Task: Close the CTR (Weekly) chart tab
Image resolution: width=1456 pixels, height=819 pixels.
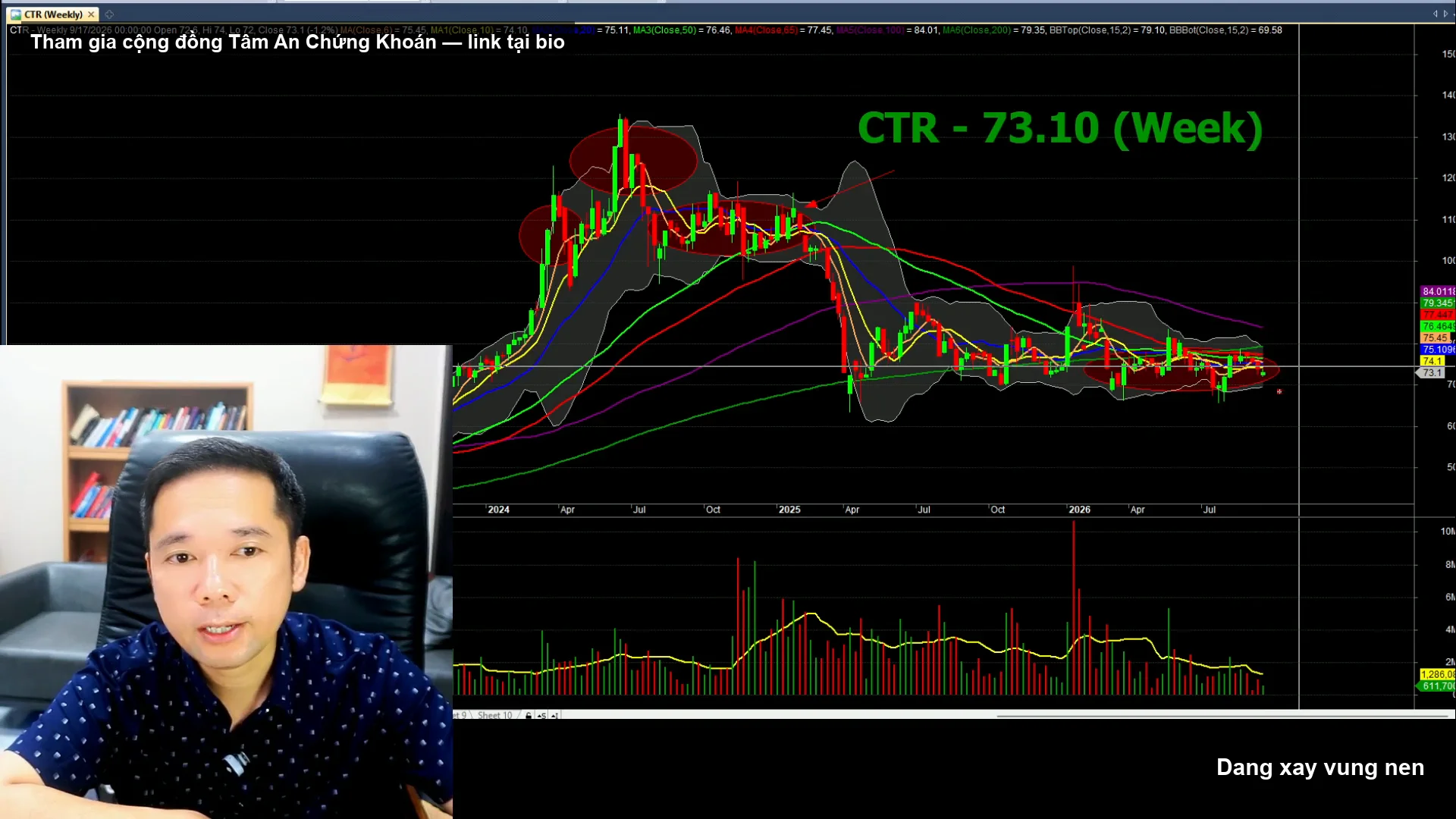Action: 91,14
